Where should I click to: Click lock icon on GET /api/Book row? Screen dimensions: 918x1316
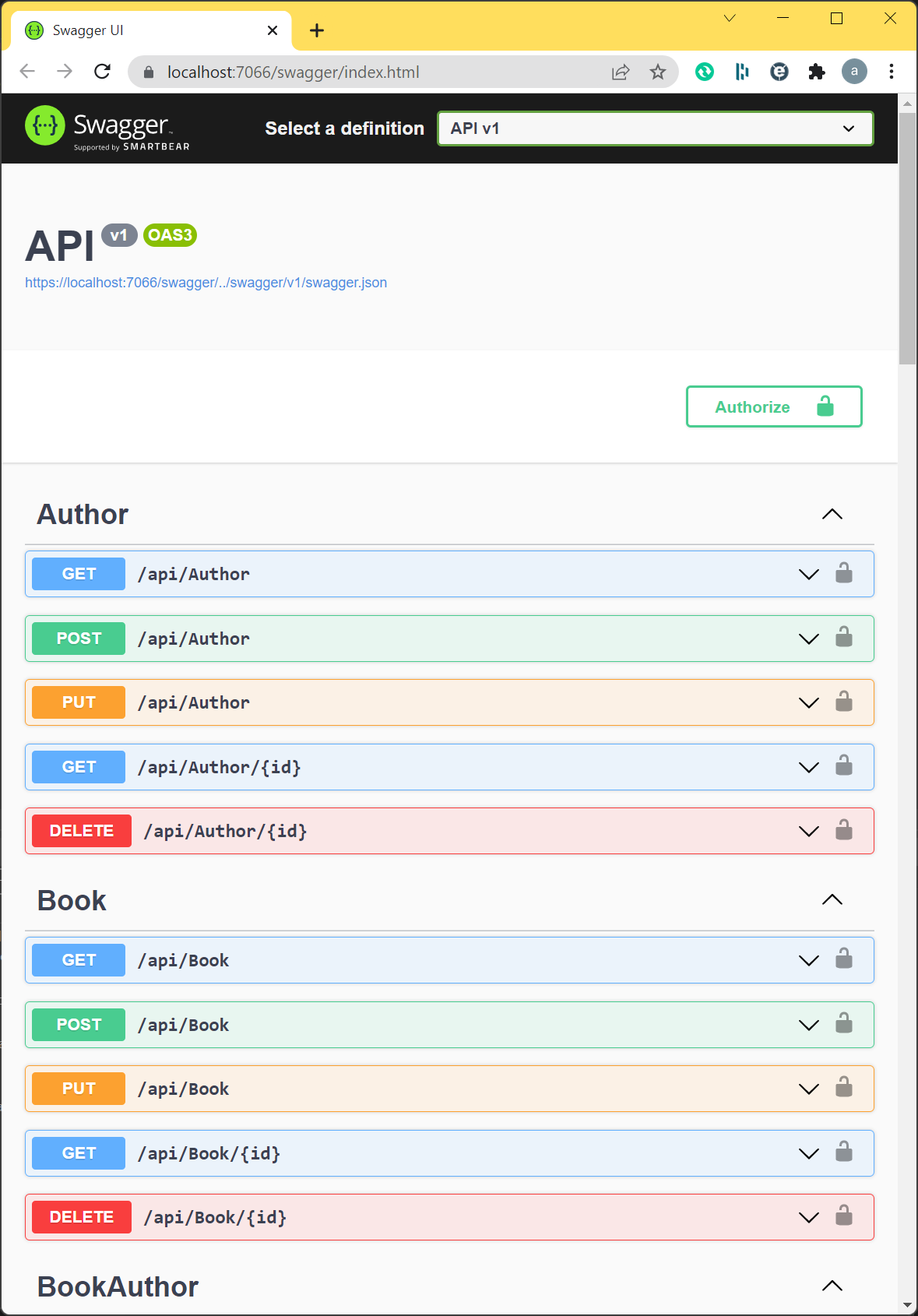(844, 959)
